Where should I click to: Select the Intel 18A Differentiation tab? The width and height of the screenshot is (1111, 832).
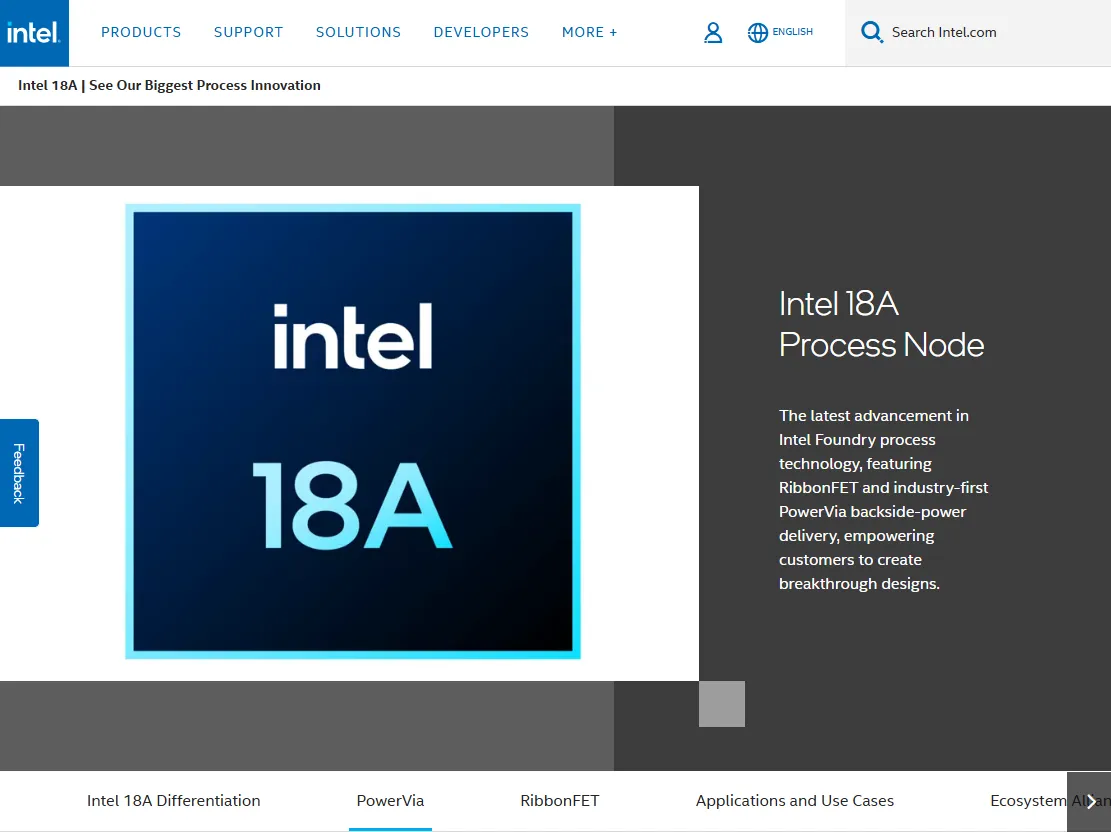pos(174,801)
